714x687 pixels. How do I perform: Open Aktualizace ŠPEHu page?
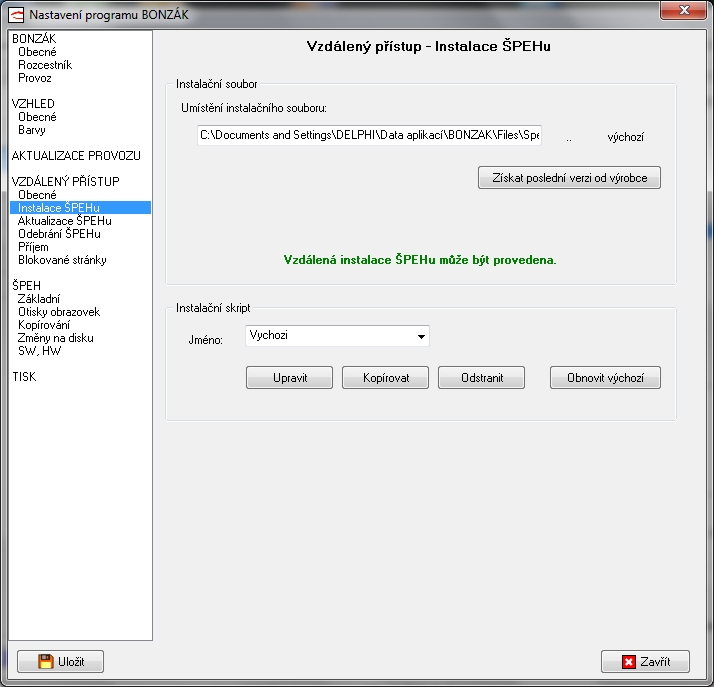65,221
